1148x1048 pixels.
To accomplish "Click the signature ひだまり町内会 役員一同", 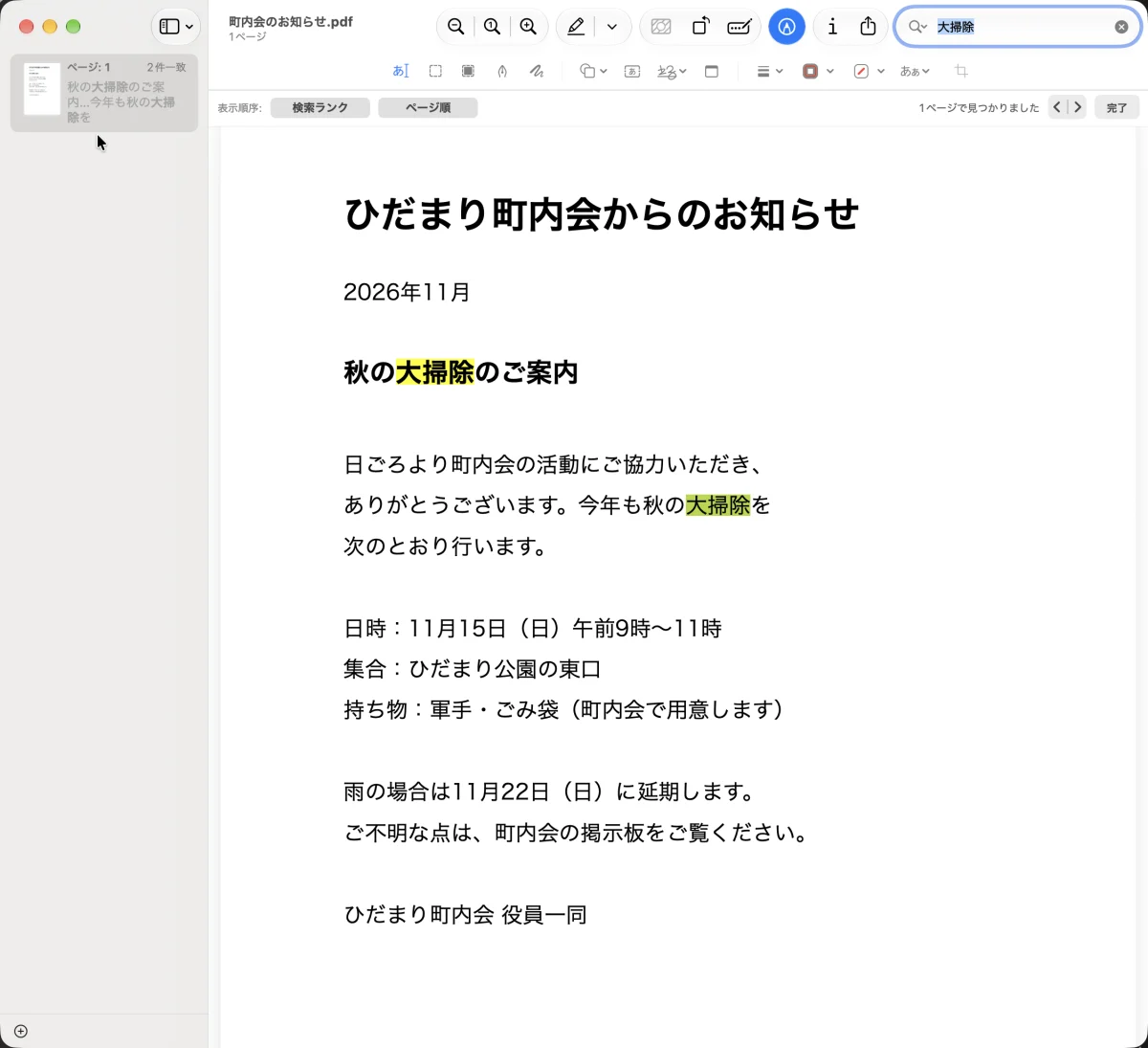I will pos(465,914).
